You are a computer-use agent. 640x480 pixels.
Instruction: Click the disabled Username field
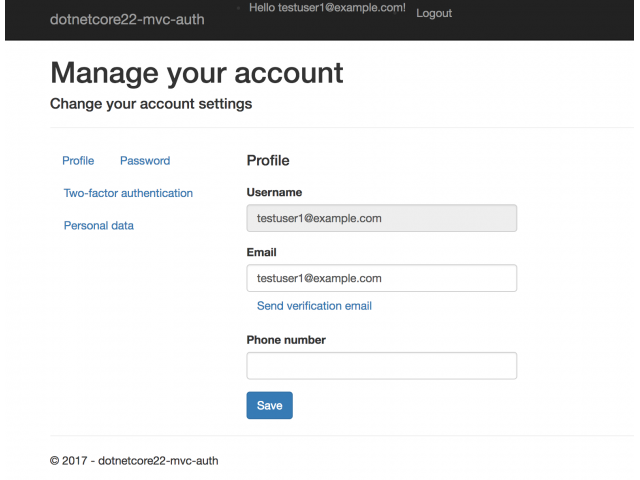pos(382,218)
